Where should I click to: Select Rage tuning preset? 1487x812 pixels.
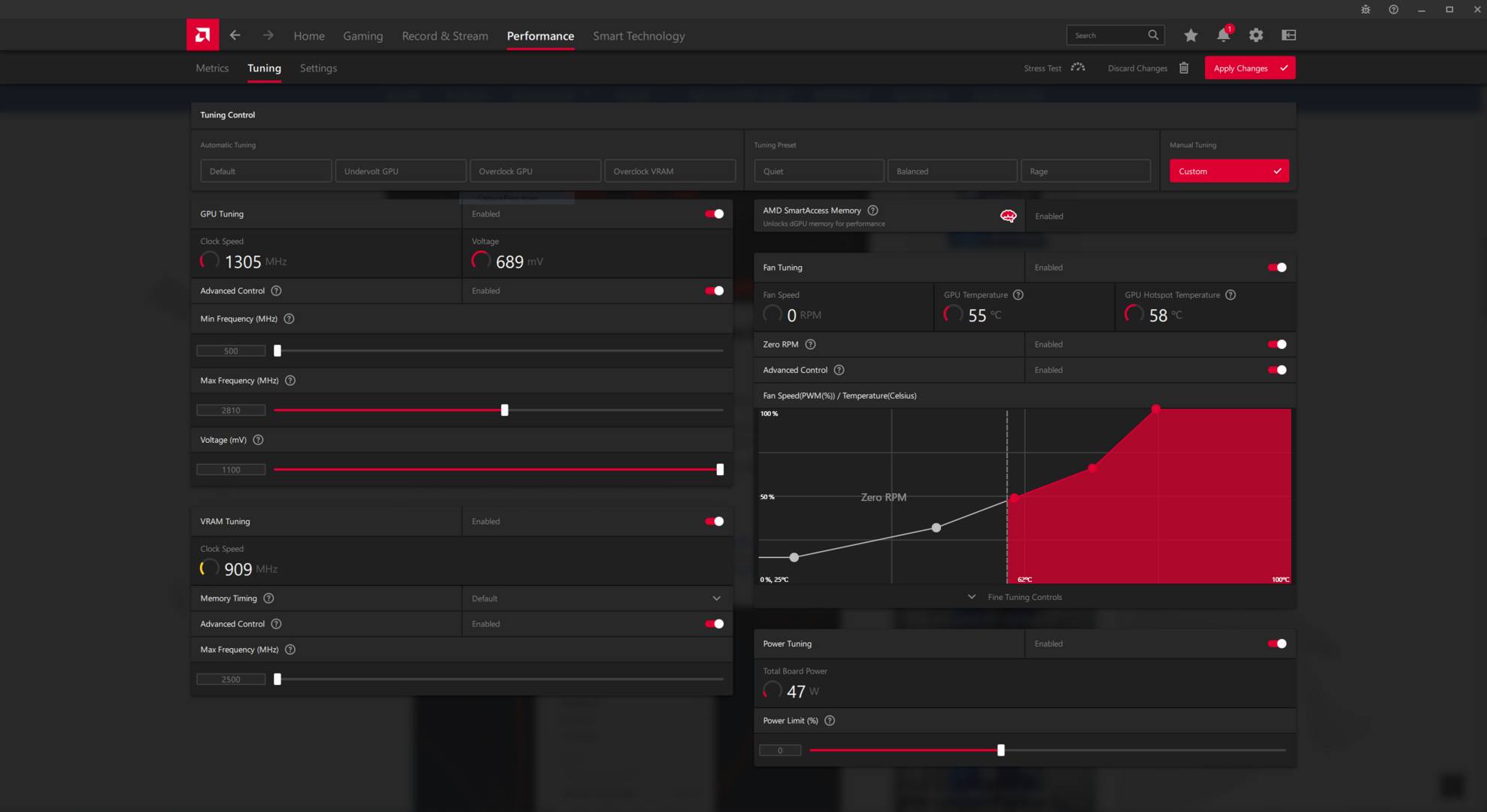point(1085,171)
